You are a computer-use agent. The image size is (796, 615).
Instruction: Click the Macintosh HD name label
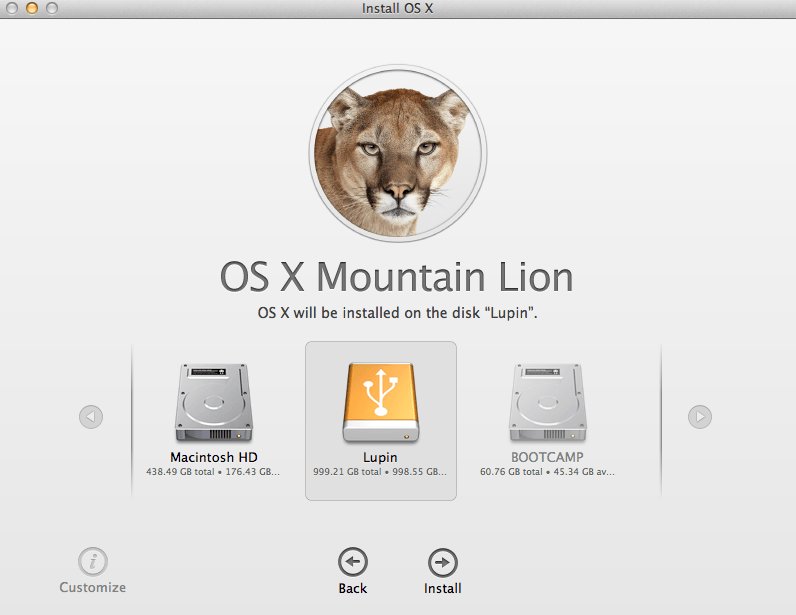pos(214,457)
